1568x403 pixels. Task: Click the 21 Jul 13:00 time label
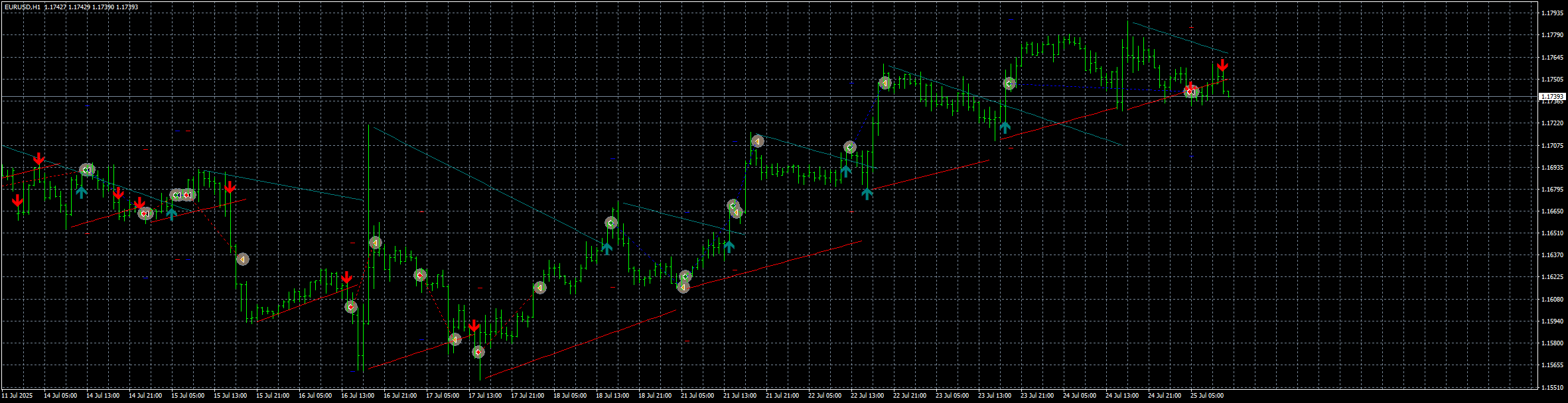tap(740, 396)
